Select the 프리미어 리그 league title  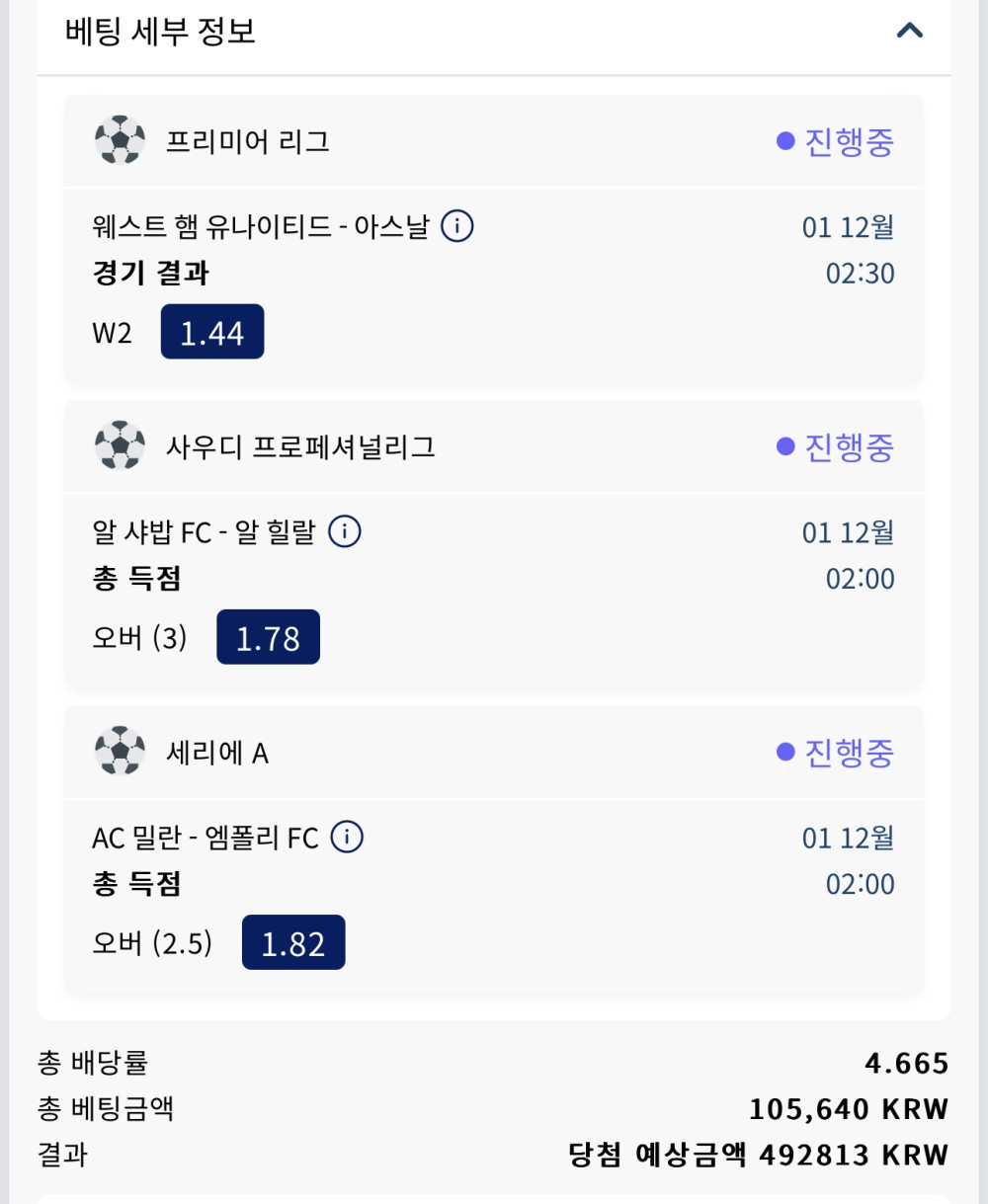tap(247, 142)
